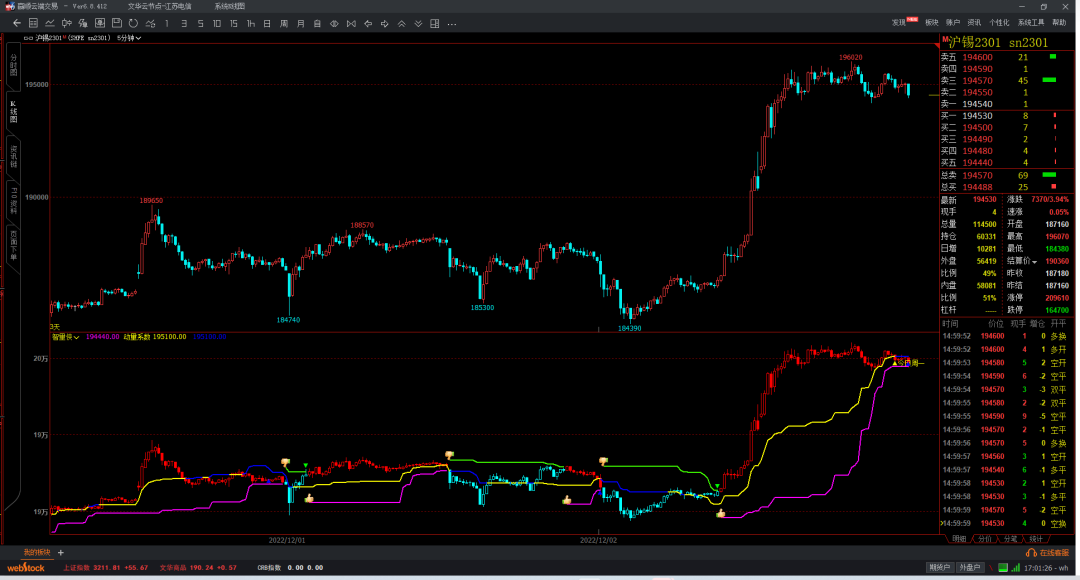Open 在线客服 online support

pyautogui.click(x=1048, y=553)
